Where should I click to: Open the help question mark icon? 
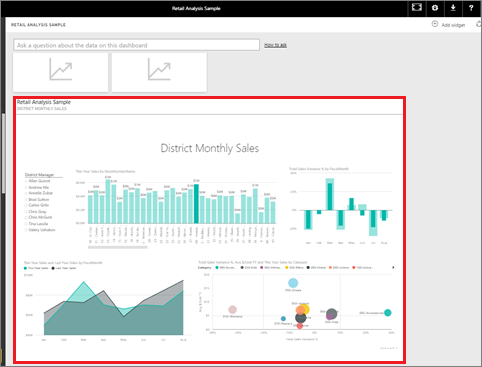(471, 8)
